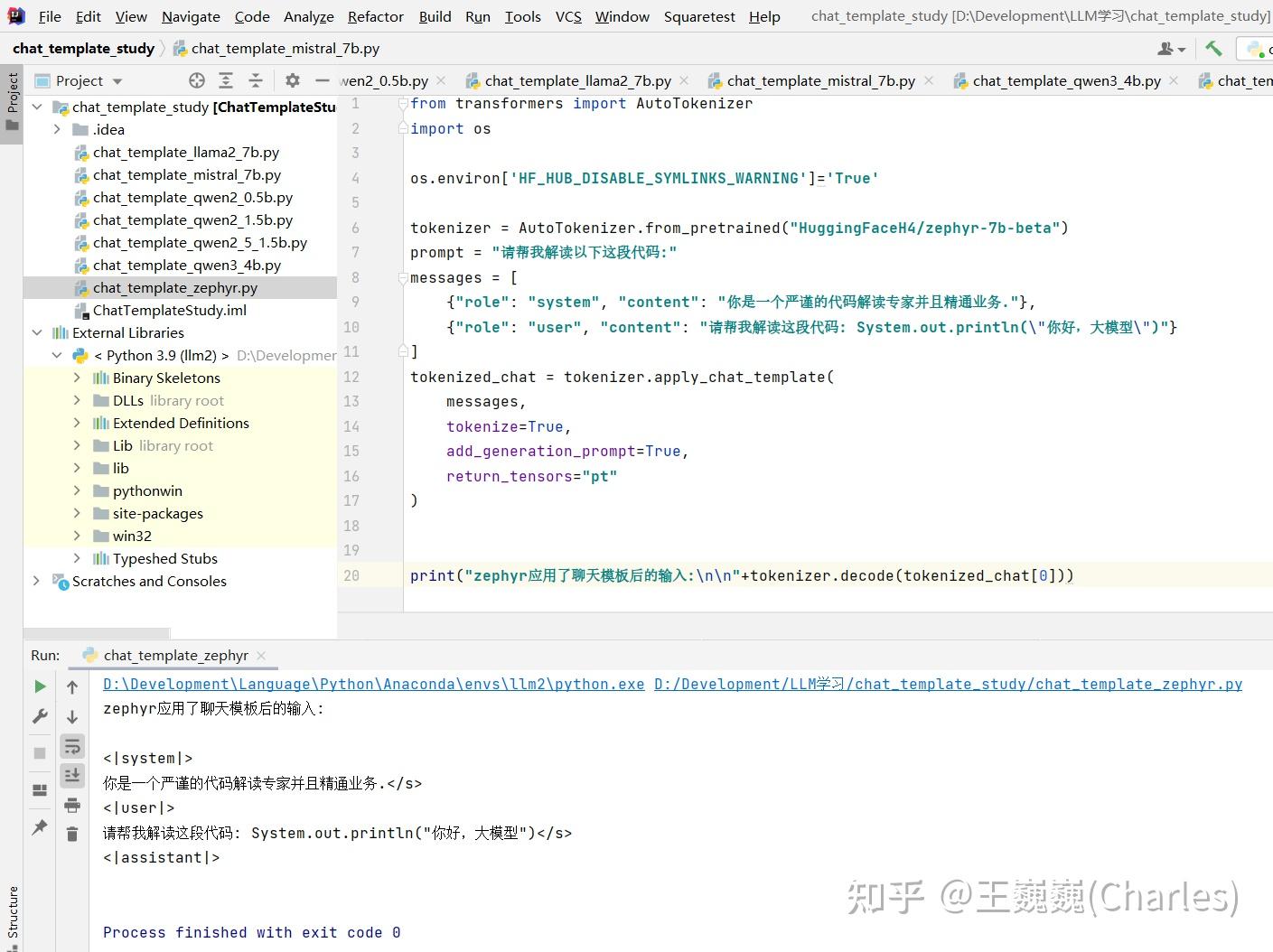Toggle code fold marker at line 8
Image resolution: width=1273 pixels, height=952 pixels.
(x=403, y=278)
